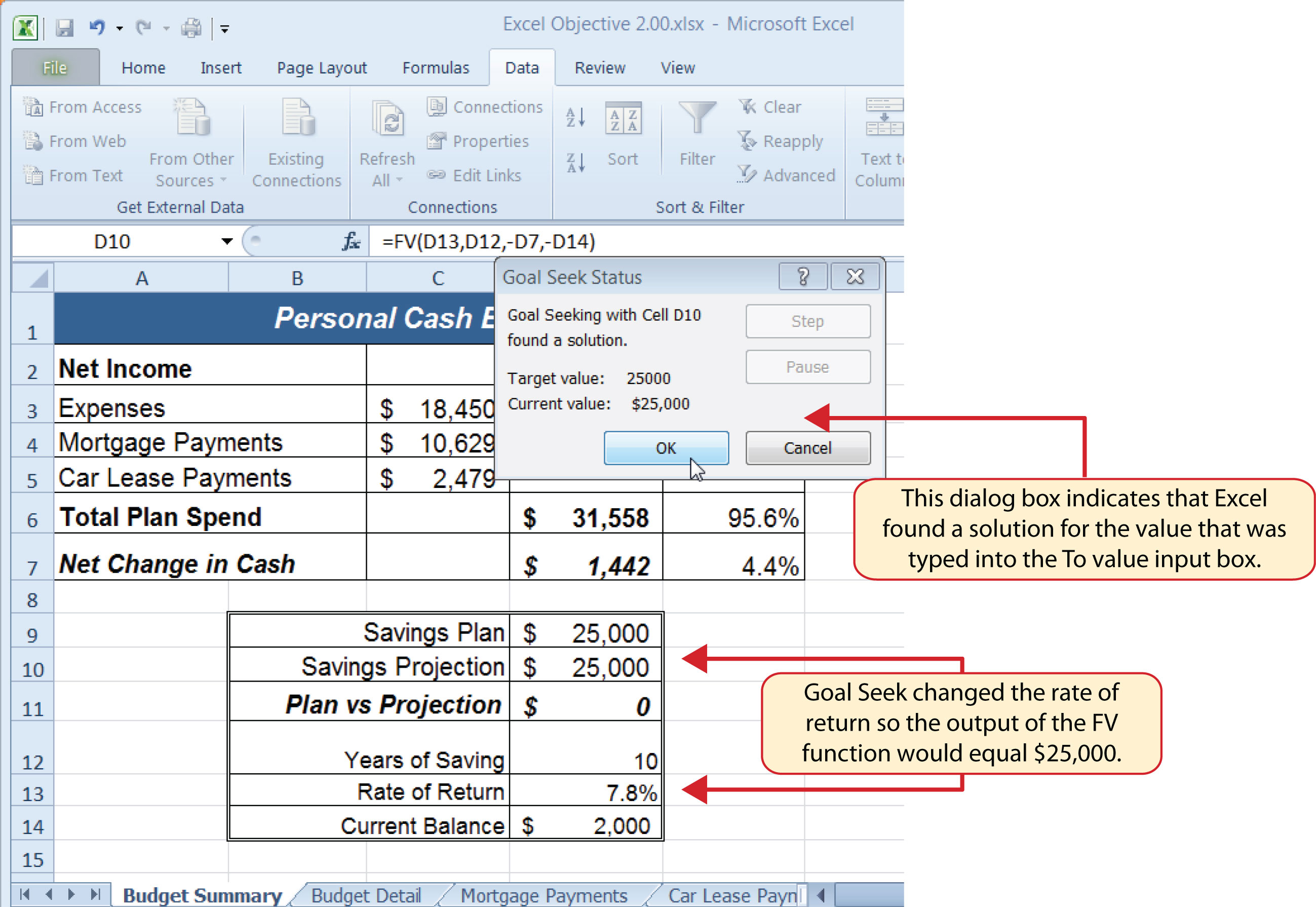Switch to the Review tab

pyautogui.click(x=600, y=67)
